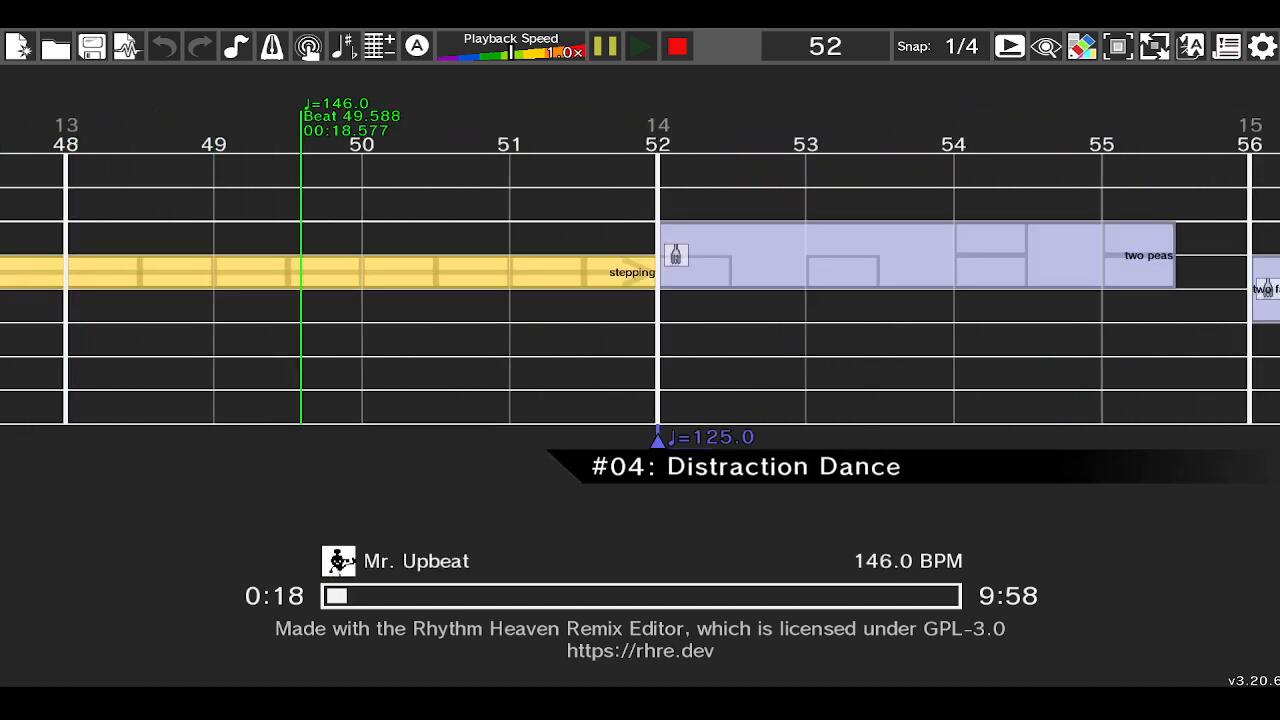The image size is (1280, 720).
Task: Save the remix using the floppy disk icon
Action: (x=91, y=47)
